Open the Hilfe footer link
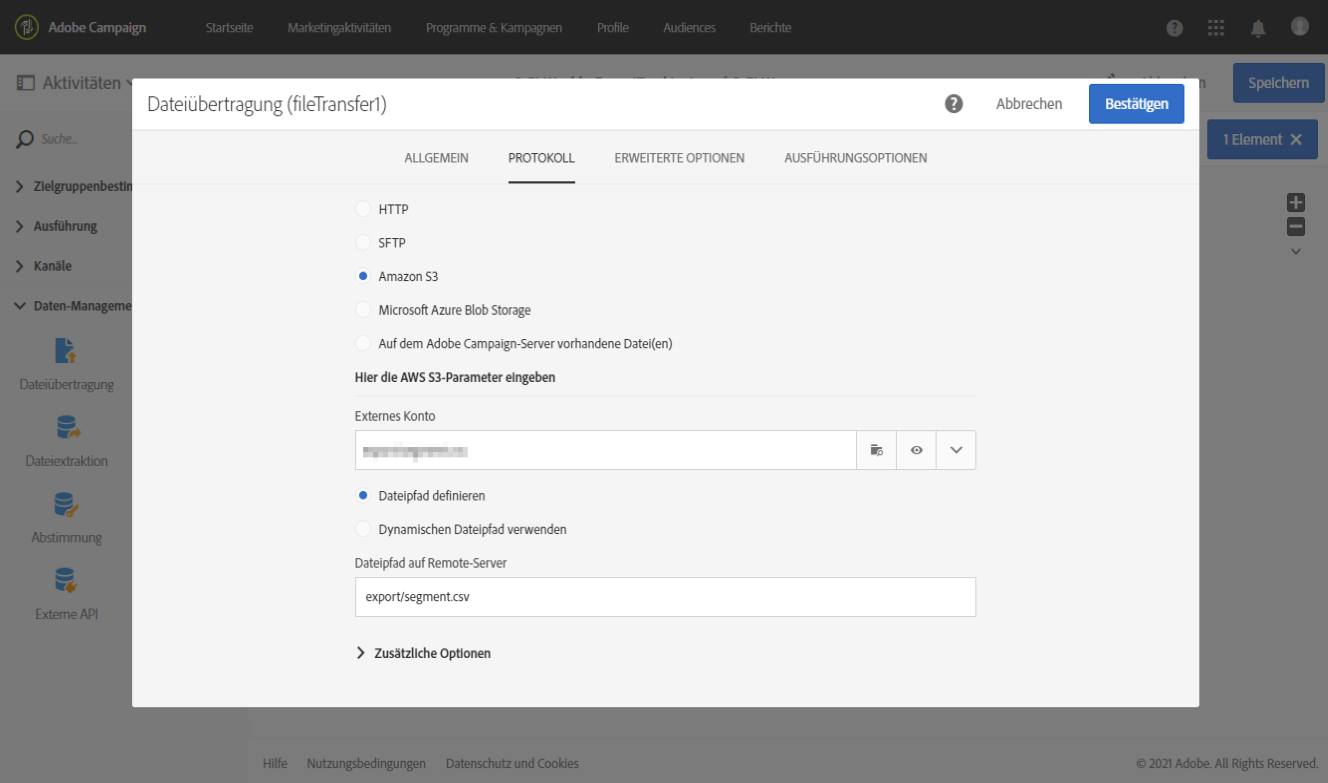The width and height of the screenshot is (1328, 783). tap(275, 763)
